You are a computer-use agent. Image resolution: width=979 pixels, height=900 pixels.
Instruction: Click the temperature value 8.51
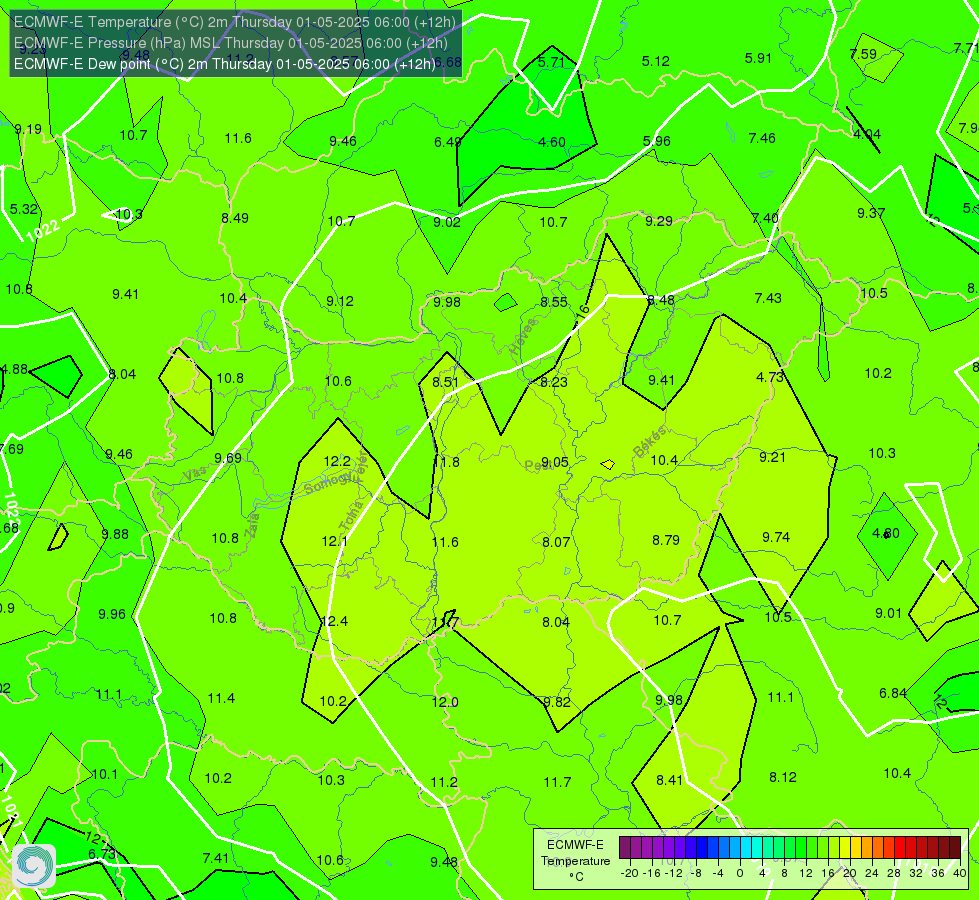coord(445,382)
